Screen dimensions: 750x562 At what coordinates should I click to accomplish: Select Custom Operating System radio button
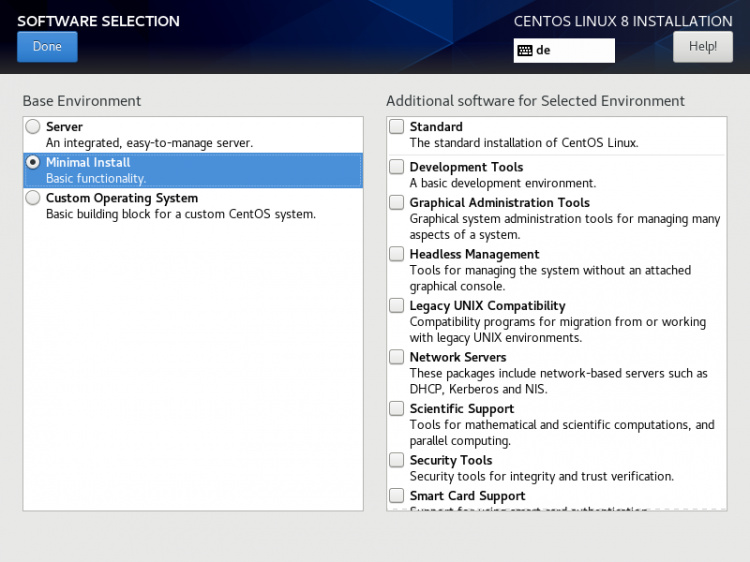pyautogui.click(x=34, y=198)
